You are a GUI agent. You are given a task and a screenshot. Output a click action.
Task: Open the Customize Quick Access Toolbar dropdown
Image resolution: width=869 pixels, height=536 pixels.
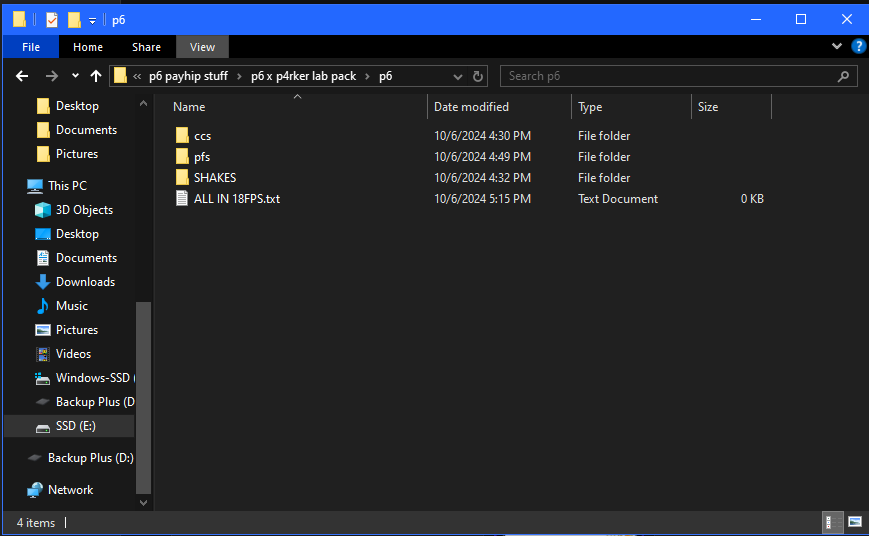click(x=92, y=20)
